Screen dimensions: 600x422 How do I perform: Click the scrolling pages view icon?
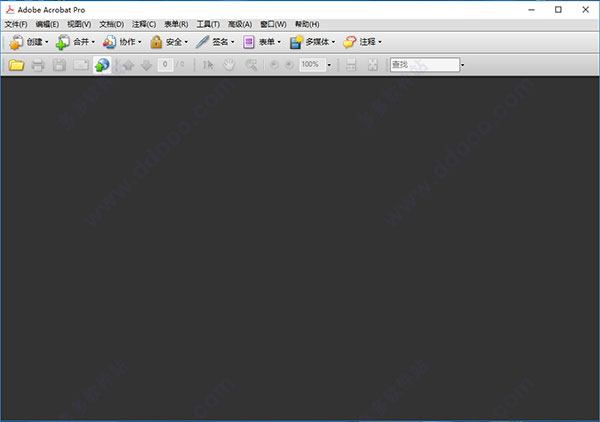coord(351,65)
